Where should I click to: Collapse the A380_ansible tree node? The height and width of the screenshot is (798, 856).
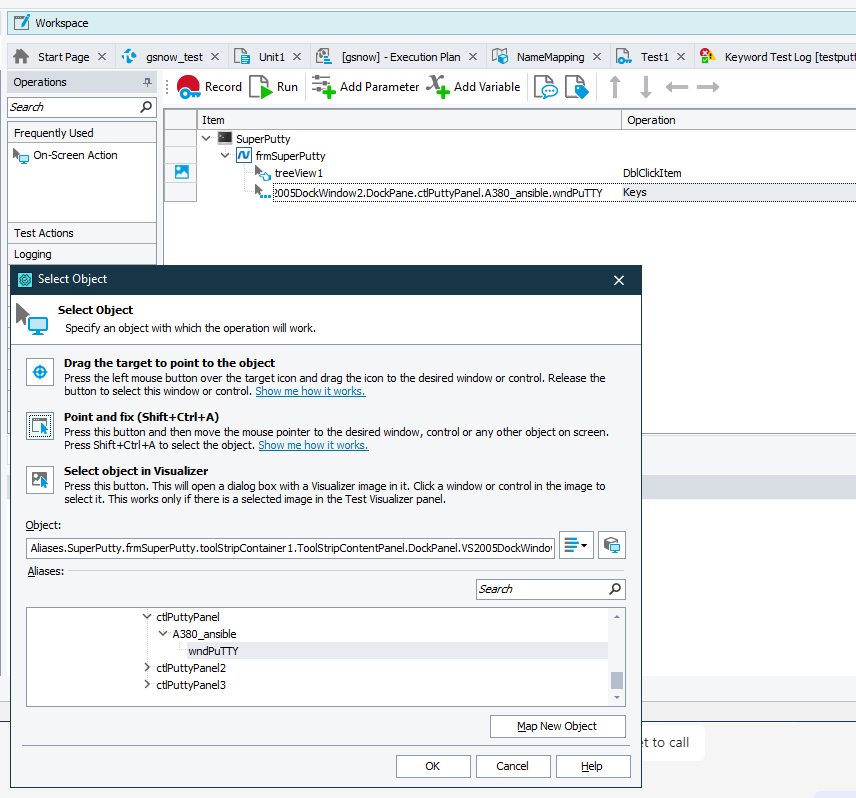(164, 634)
